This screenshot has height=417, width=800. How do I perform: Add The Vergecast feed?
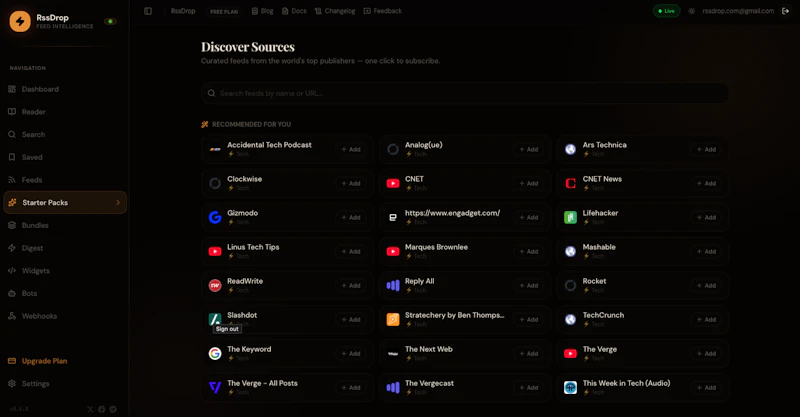tap(529, 387)
